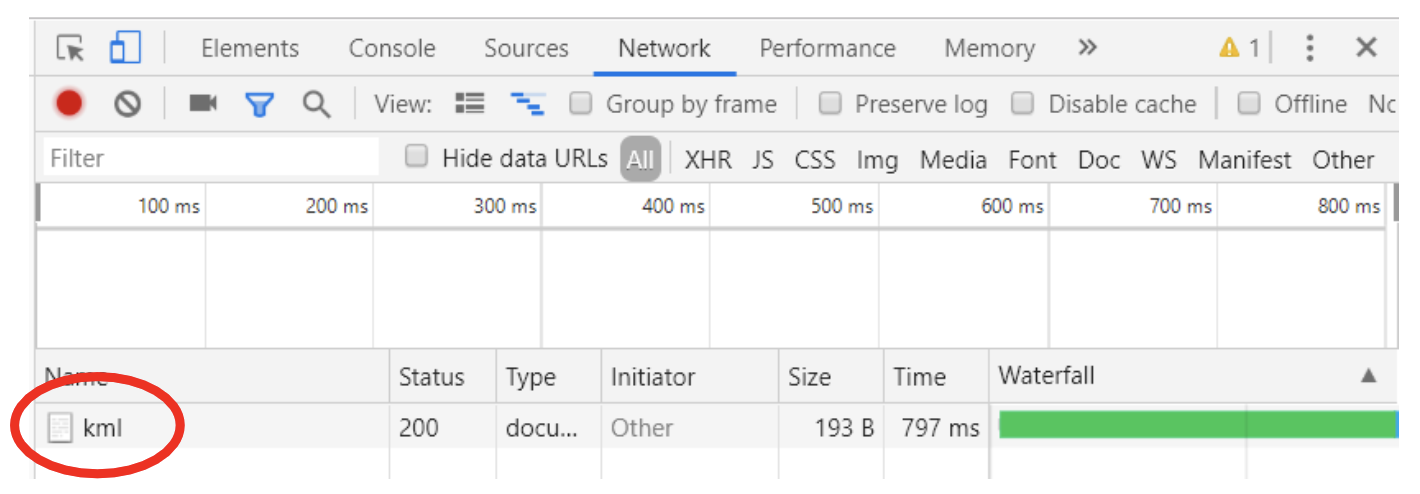Tick the Hide data URLs checkbox
The image size is (1420, 494).
417,157
